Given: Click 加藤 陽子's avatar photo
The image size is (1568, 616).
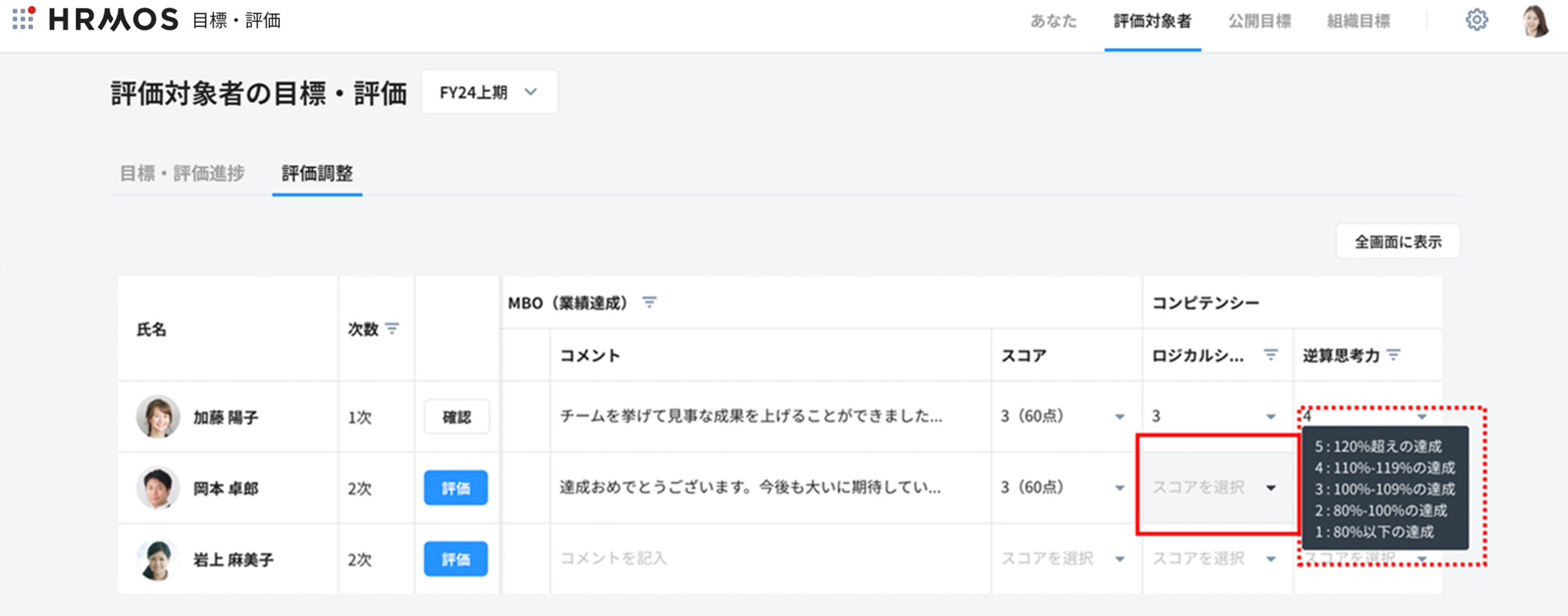Looking at the screenshot, I should point(158,416).
